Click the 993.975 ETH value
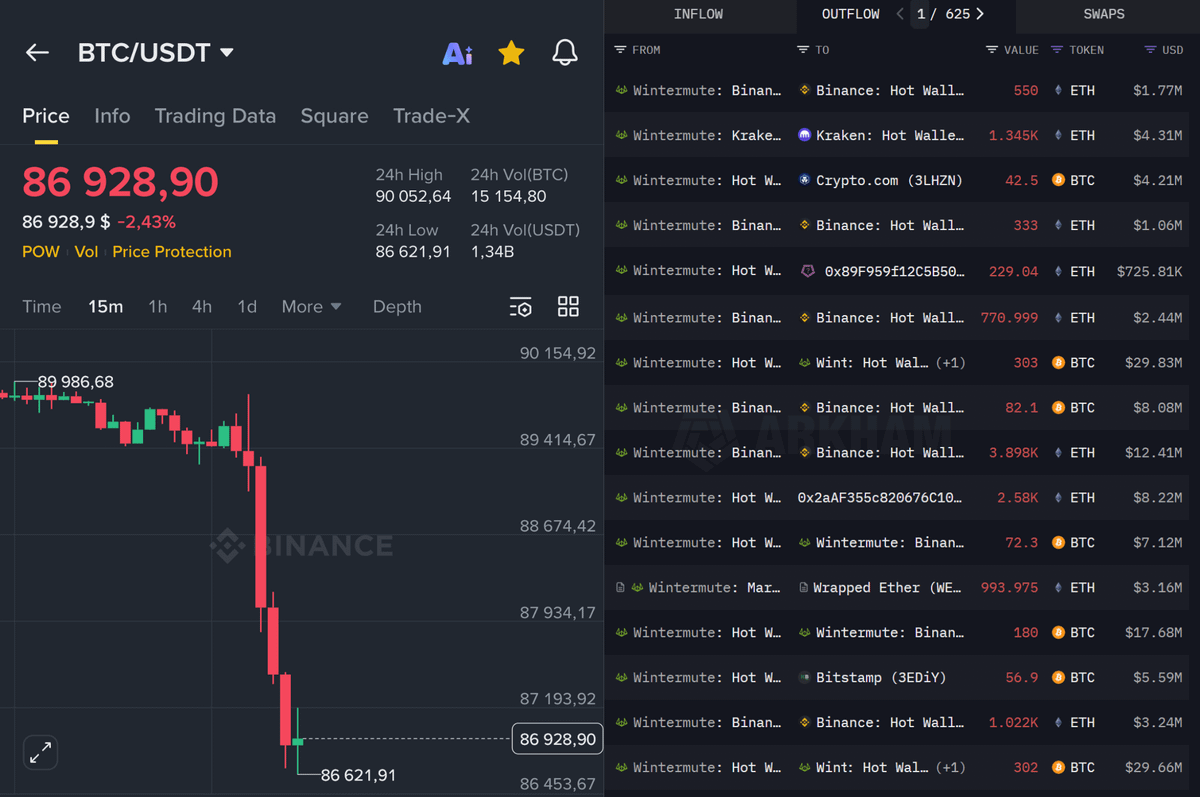Viewport: 1200px width, 797px height. point(1010,588)
